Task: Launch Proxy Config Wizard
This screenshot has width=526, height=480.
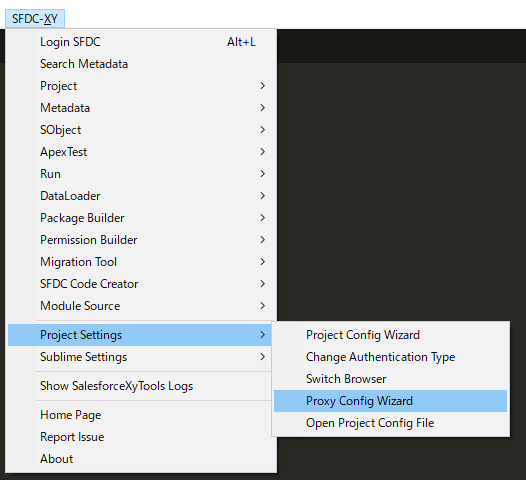Action: 390,401
